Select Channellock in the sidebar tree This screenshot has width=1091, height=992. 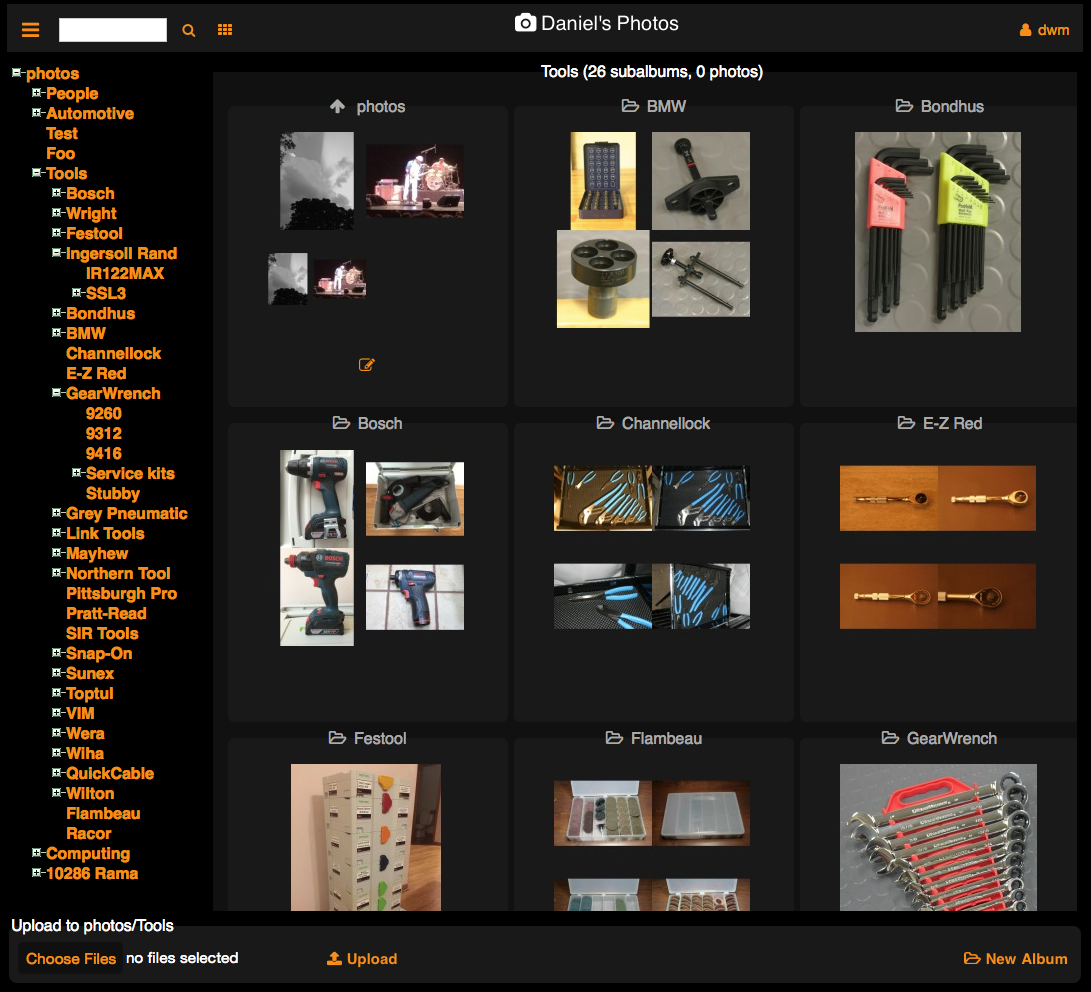point(113,353)
